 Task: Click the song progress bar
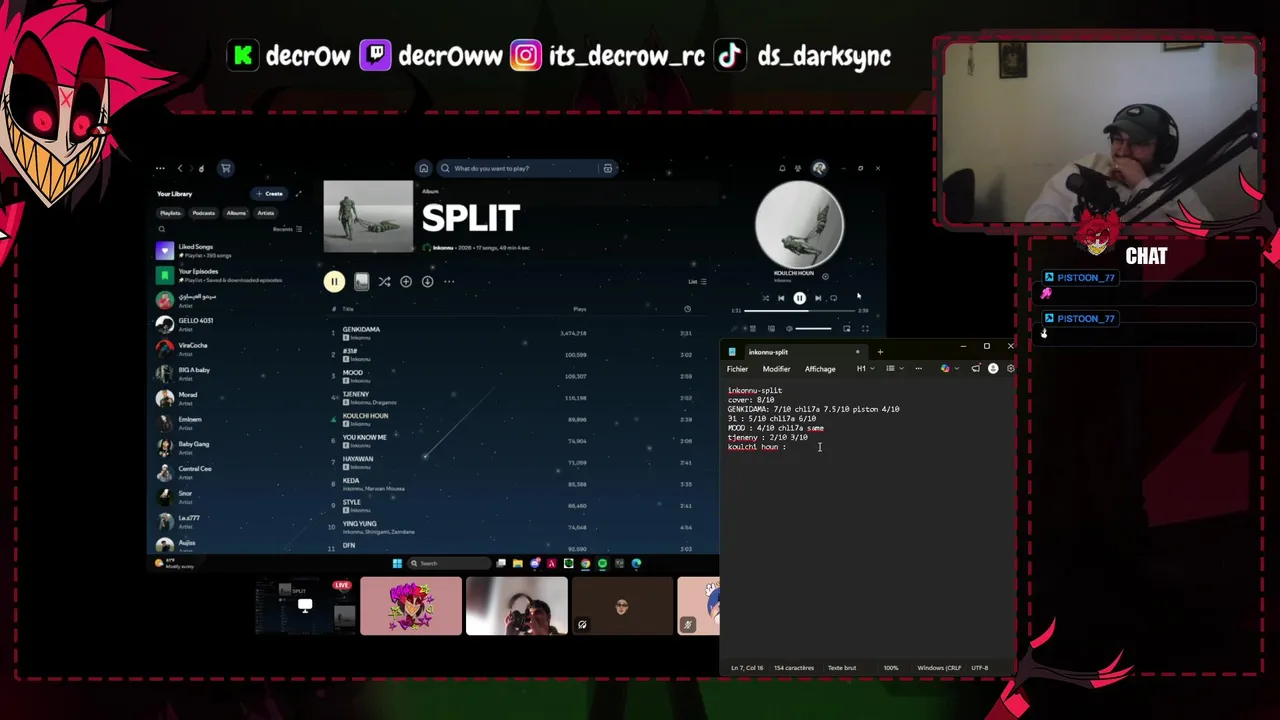(x=800, y=311)
